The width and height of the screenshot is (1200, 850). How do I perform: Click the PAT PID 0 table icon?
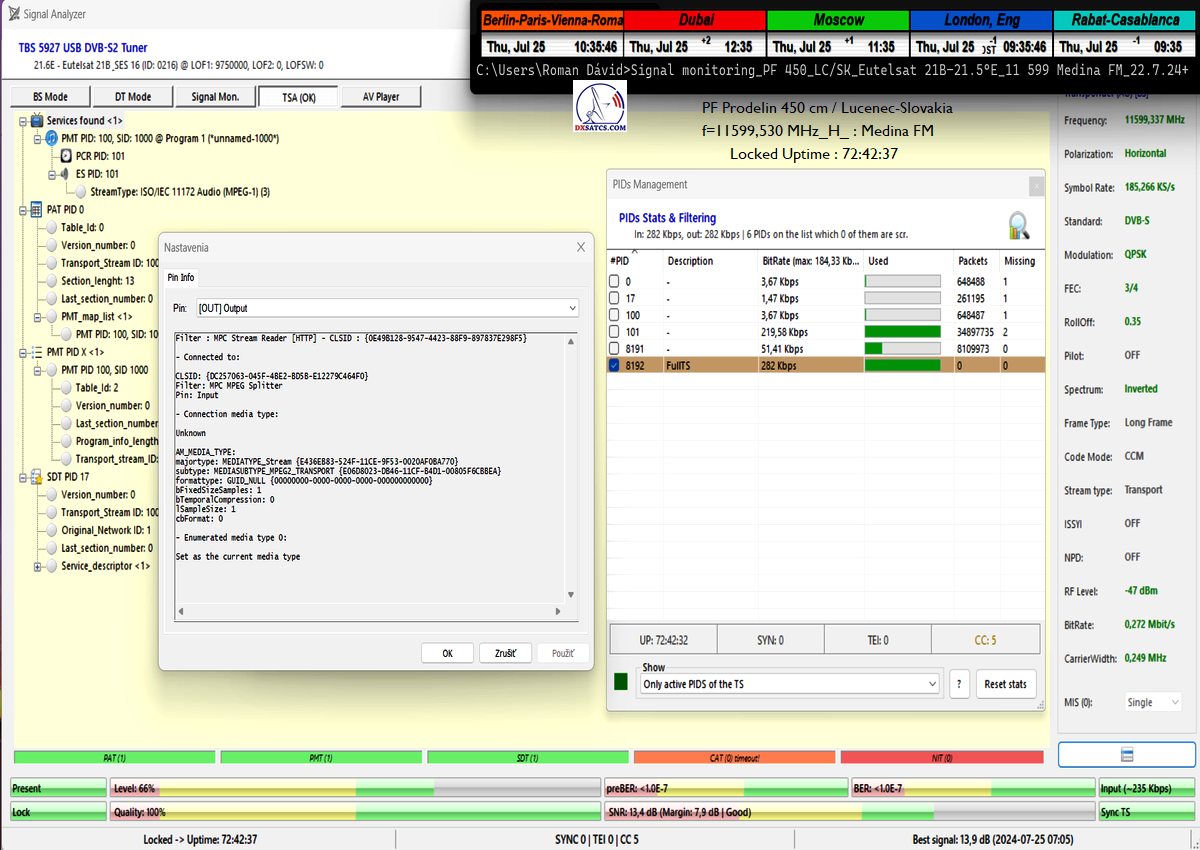pos(36,210)
